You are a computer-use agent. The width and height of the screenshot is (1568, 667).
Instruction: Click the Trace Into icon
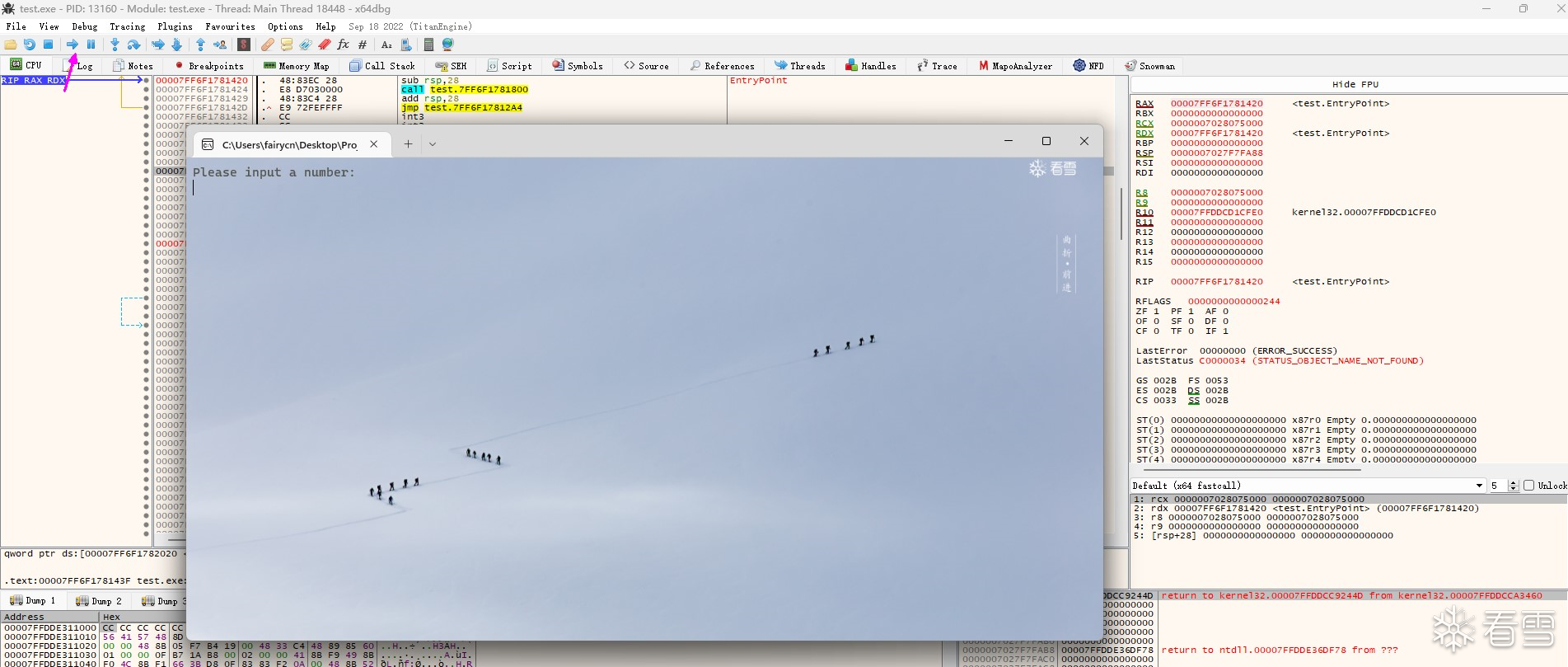[158, 45]
